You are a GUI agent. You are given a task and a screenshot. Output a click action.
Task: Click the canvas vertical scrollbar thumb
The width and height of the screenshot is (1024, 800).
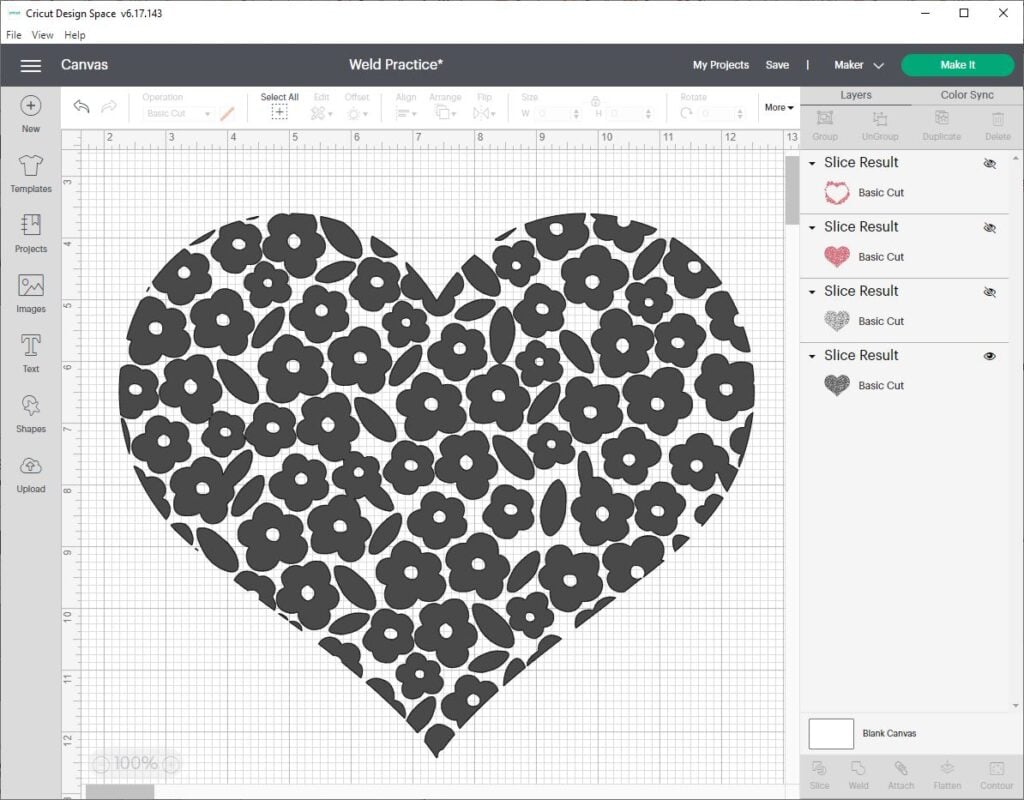coord(792,190)
